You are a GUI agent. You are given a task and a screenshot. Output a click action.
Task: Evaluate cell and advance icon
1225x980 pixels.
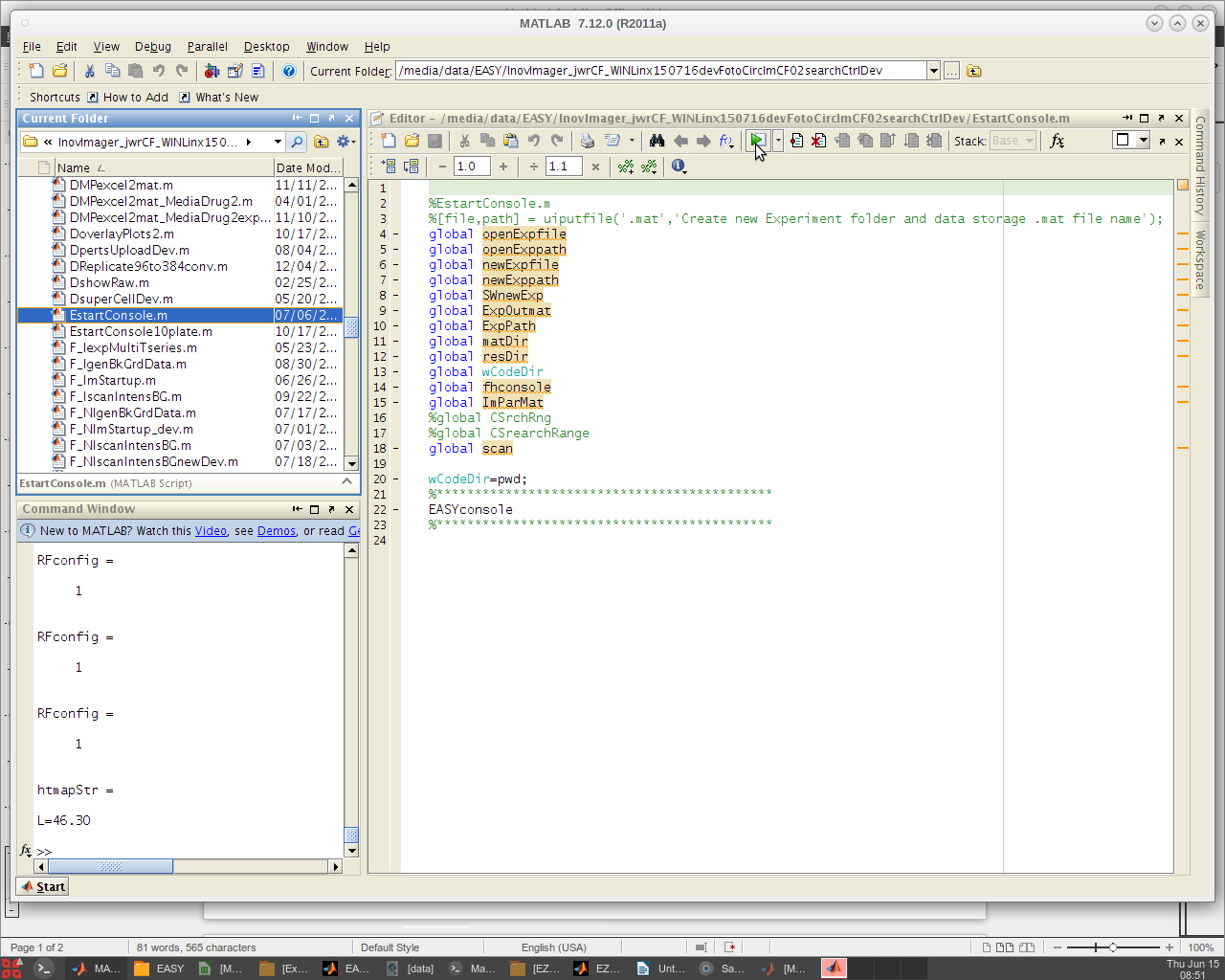412,167
